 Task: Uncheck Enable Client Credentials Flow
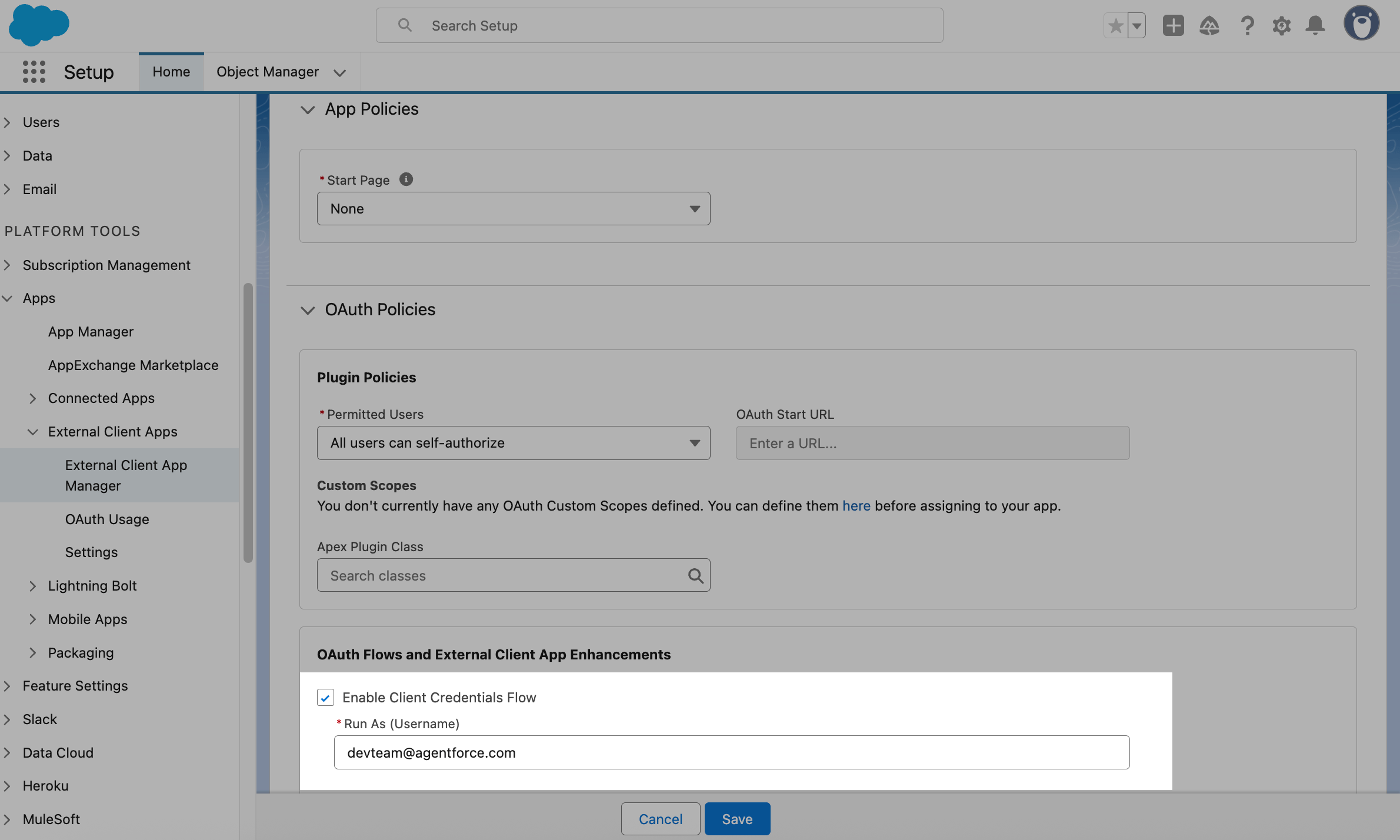tap(325, 698)
